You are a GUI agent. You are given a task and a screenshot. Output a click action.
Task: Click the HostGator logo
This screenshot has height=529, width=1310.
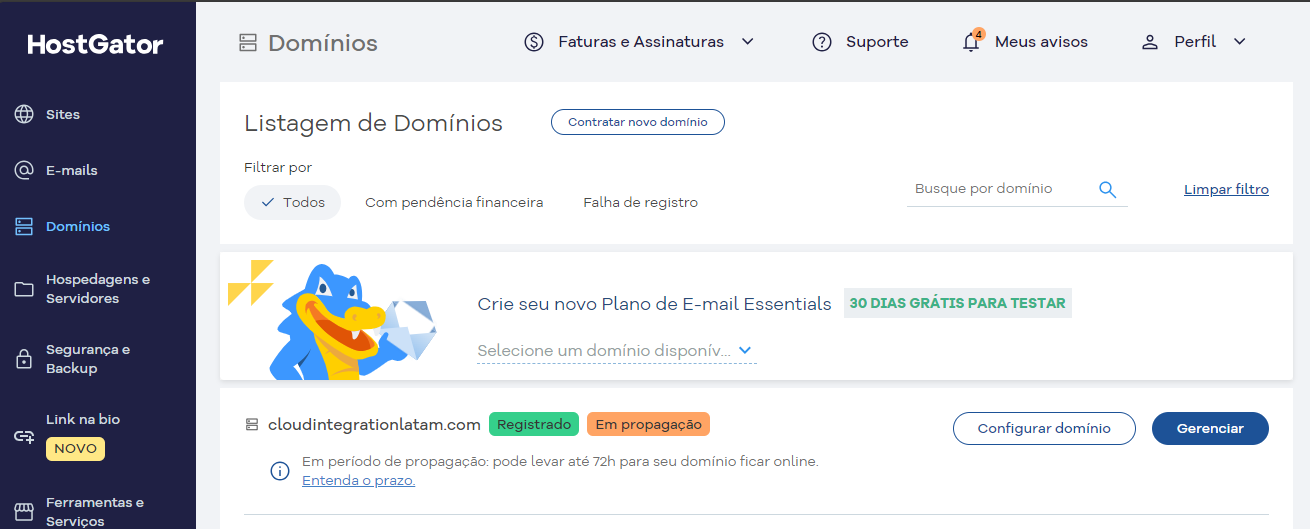pos(95,44)
